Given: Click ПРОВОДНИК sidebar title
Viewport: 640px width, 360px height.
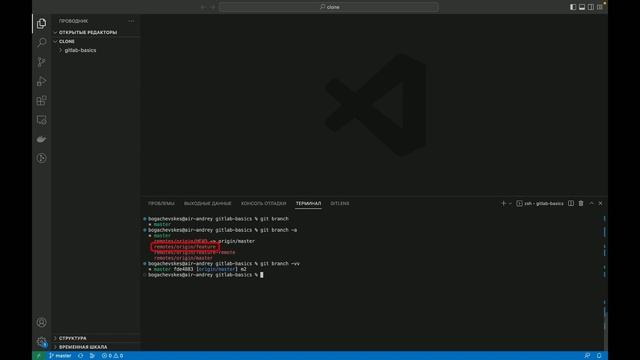Looking at the screenshot, I should 73,21.
